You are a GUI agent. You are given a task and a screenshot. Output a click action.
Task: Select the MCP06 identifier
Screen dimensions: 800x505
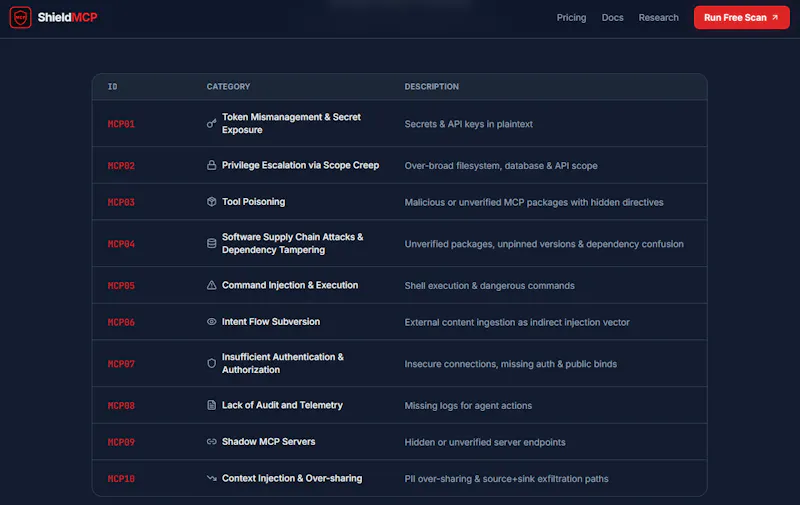[121, 322]
